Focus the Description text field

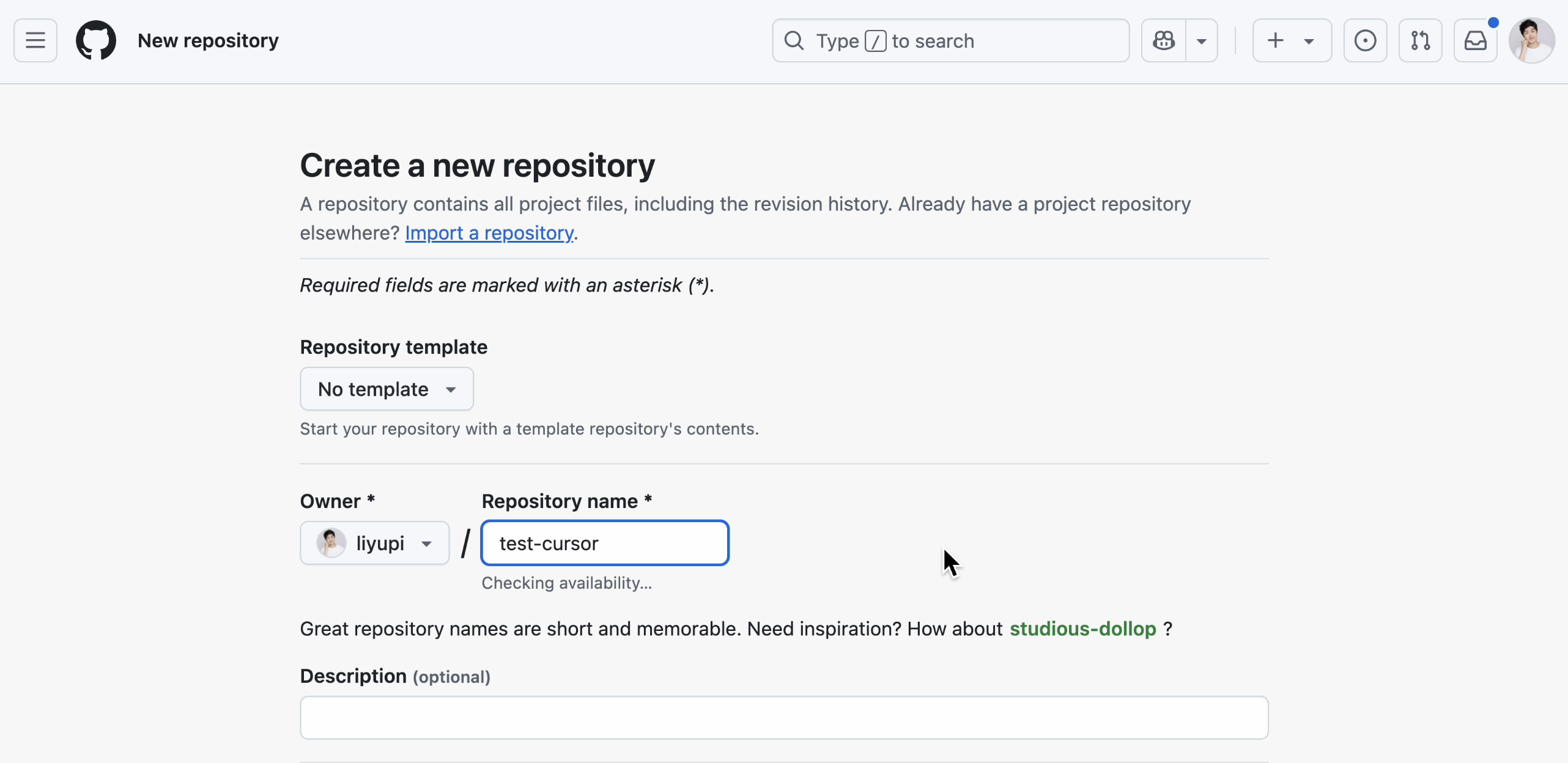click(784, 718)
